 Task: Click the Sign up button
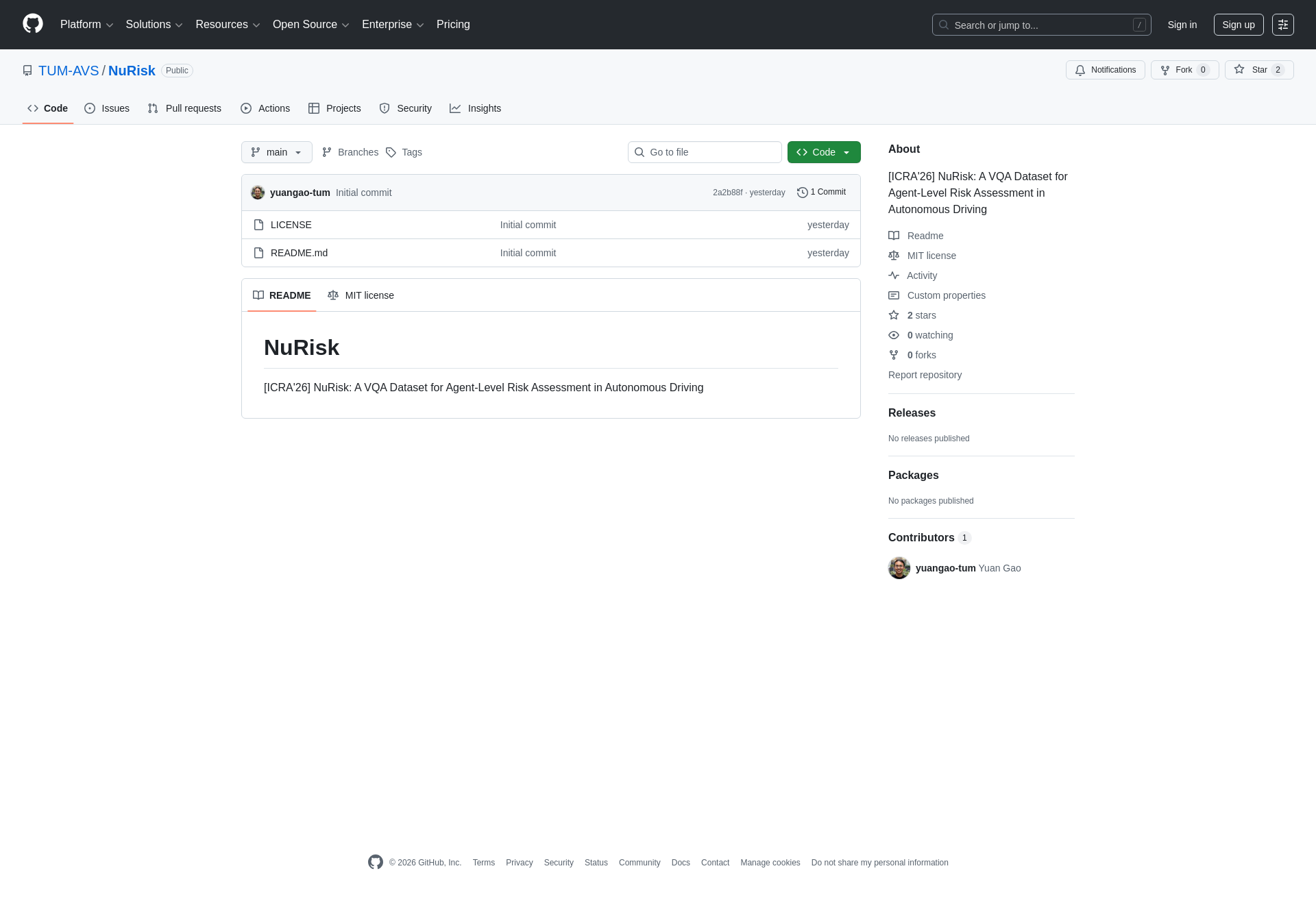pyautogui.click(x=1239, y=25)
